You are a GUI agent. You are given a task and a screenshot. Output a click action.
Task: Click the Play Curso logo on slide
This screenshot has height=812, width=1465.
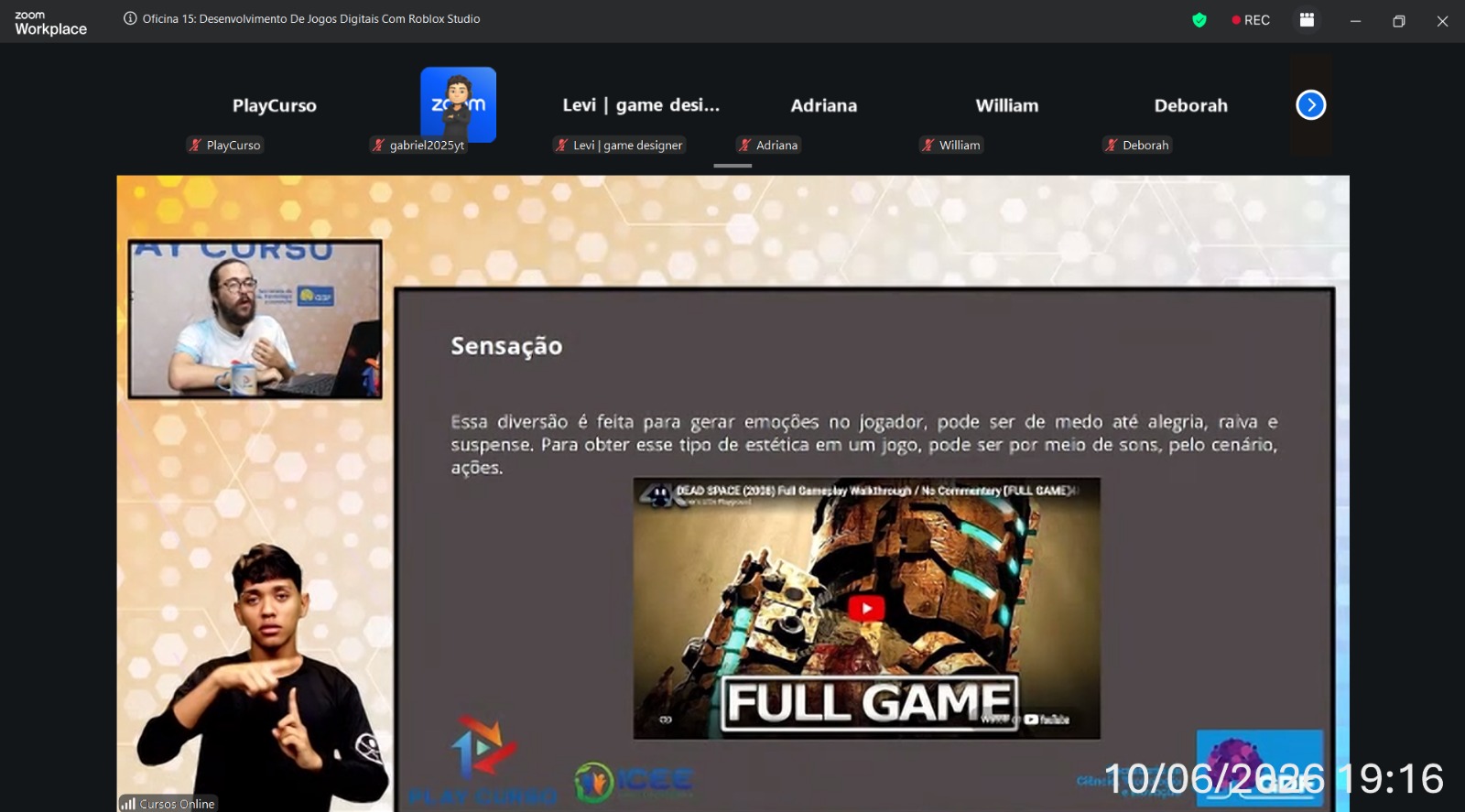[483, 762]
